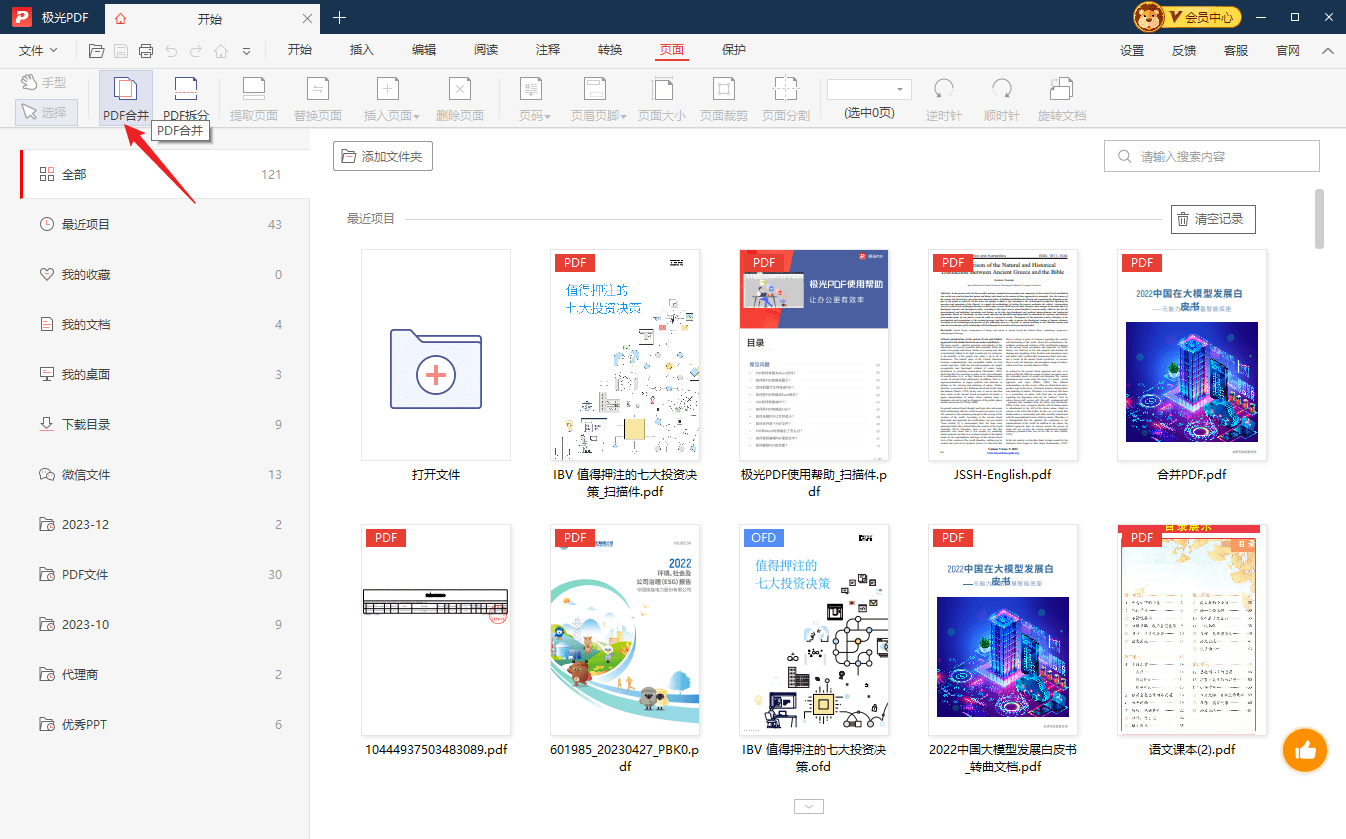Click the 清空记录 button
Image resolution: width=1346 pixels, height=839 pixels.
pos(1212,219)
